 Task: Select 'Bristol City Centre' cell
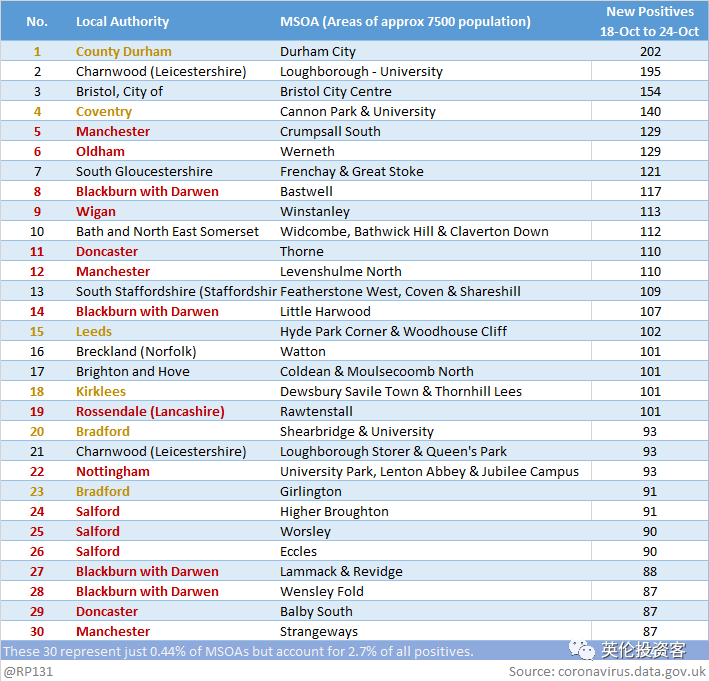[x=336, y=91]
